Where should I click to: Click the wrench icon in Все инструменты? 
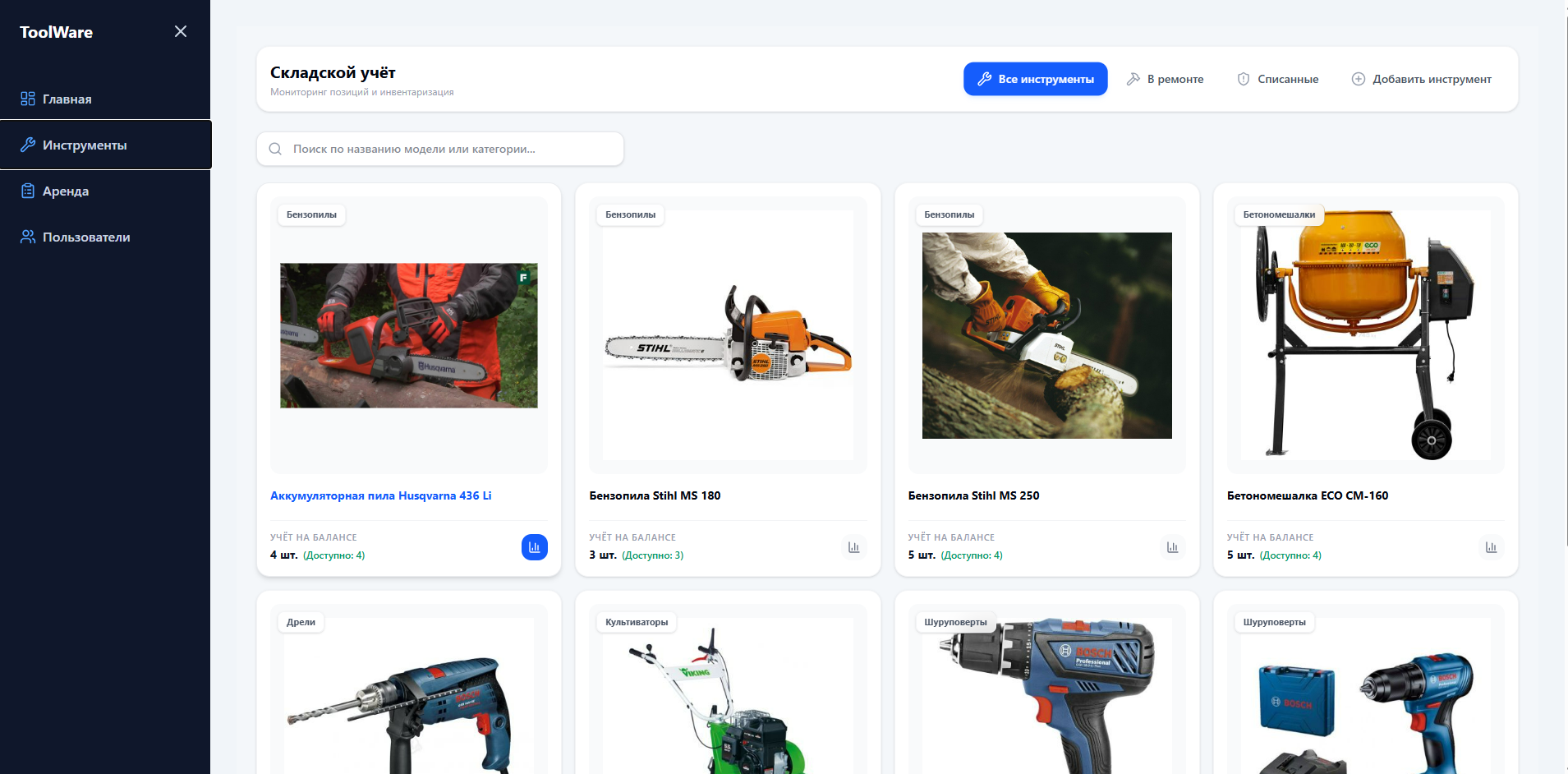[984, 79]
